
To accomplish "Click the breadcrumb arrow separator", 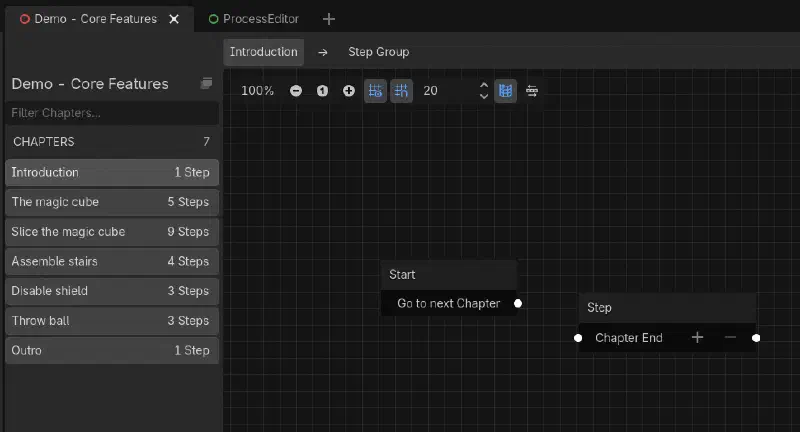I will click(x=322, y=52).
